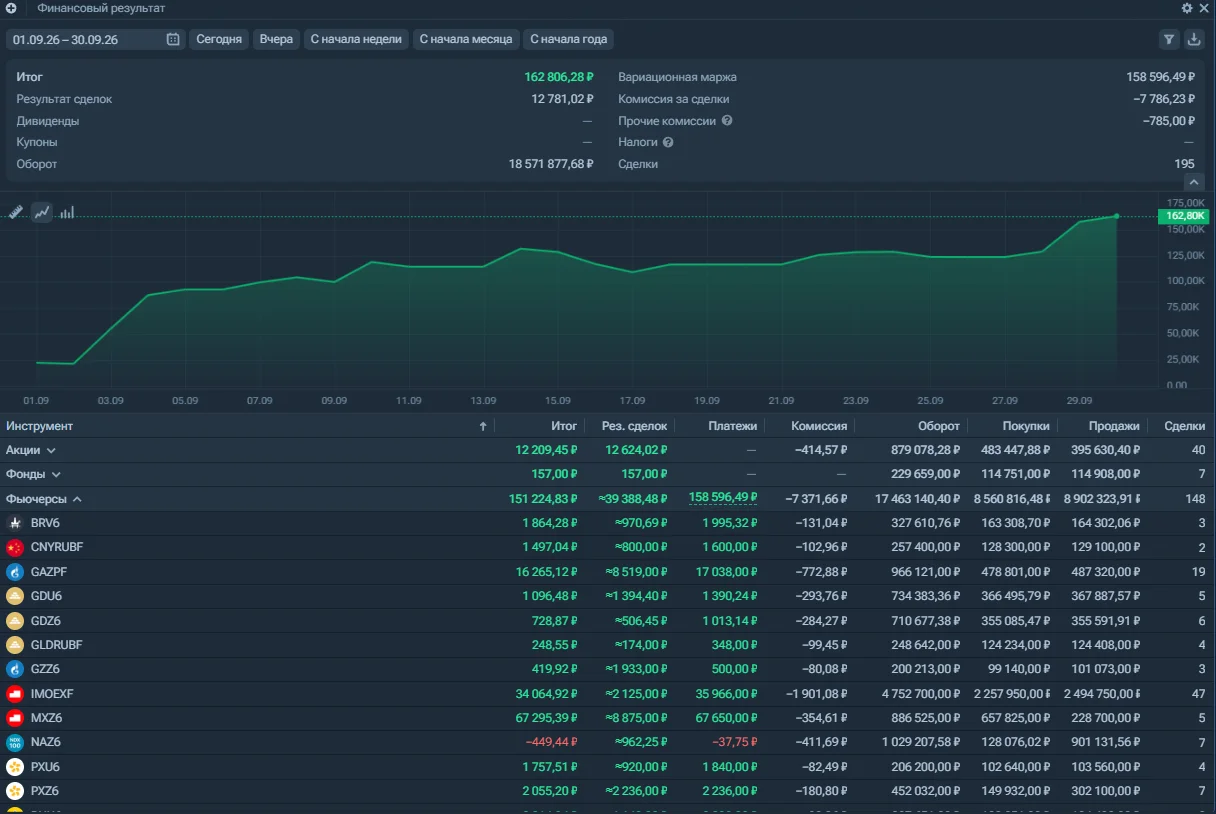
Task: Click the GZZ6 instrument row name
Action: coord(45,670)
